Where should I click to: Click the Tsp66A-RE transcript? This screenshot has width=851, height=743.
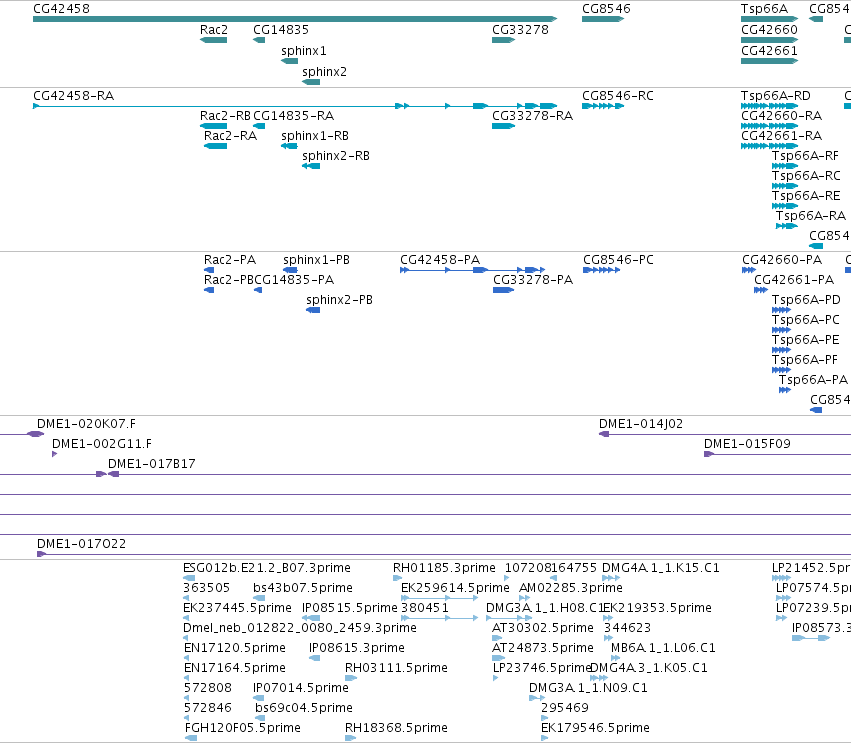[x=785, y=206]
